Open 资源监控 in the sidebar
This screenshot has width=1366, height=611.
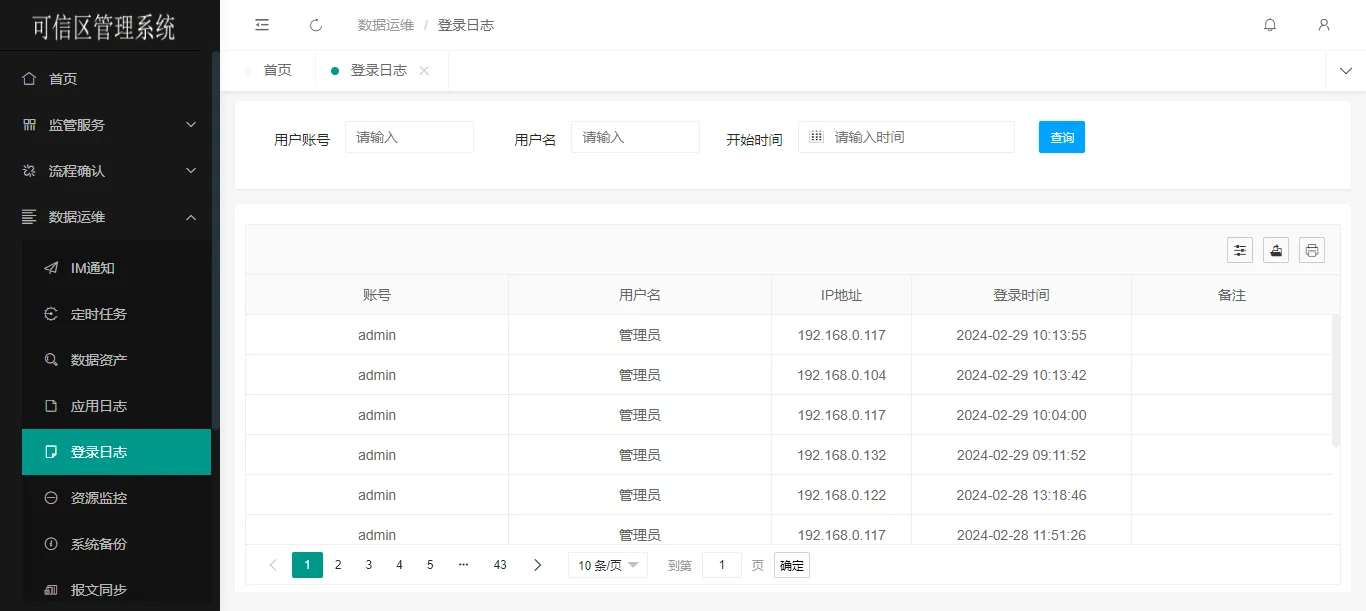point(99,498)
